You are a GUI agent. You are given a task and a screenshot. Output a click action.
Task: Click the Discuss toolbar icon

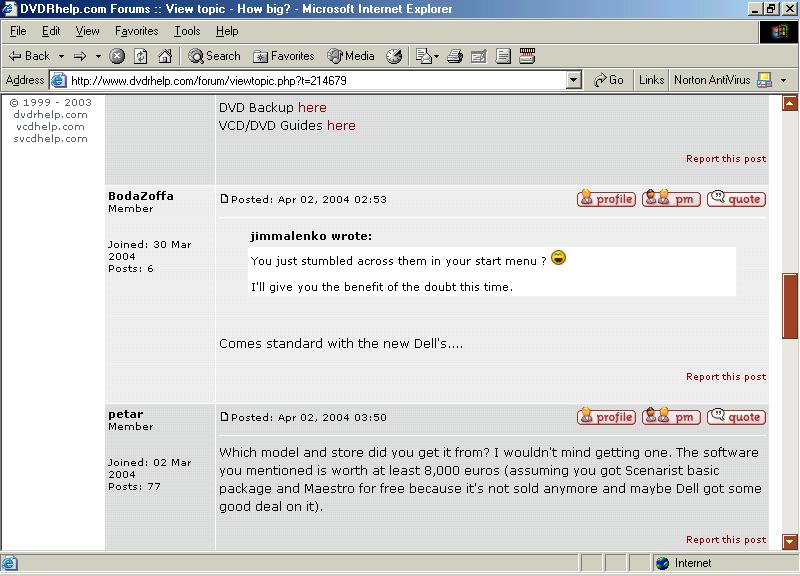(x=503, y=56)
